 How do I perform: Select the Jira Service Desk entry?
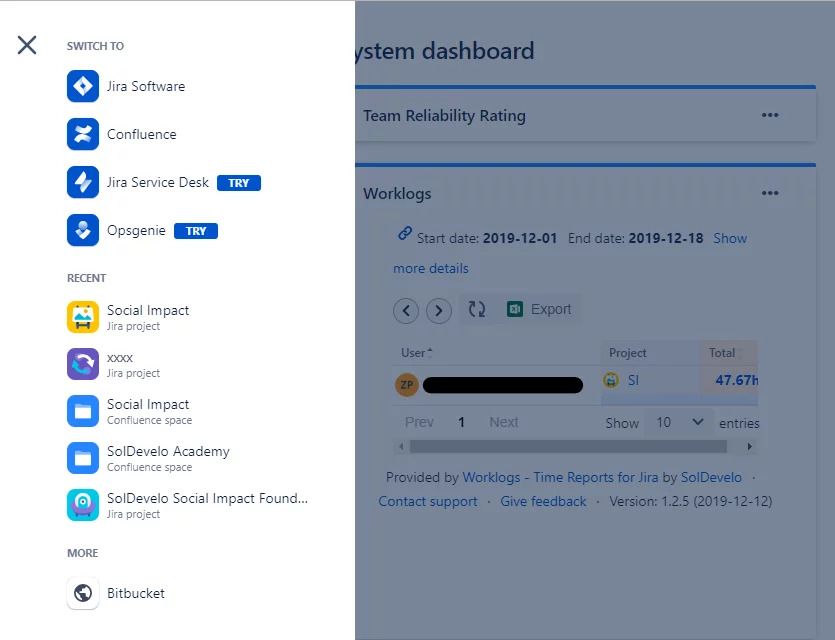coord(158,182)
